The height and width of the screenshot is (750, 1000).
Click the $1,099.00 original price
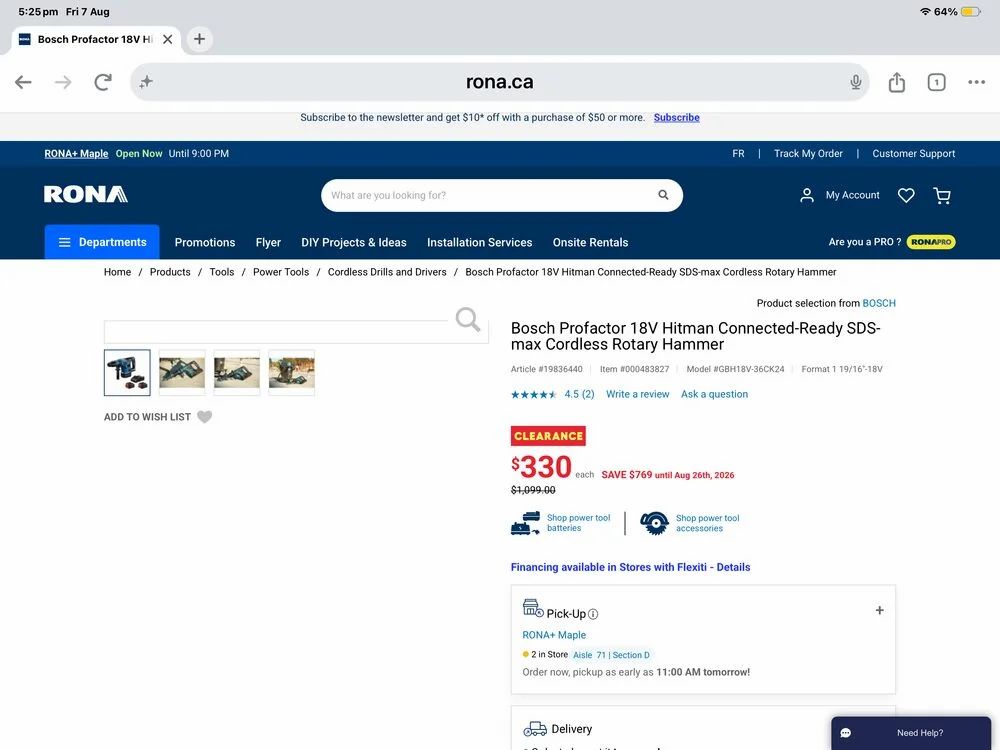tap(533, 490)
